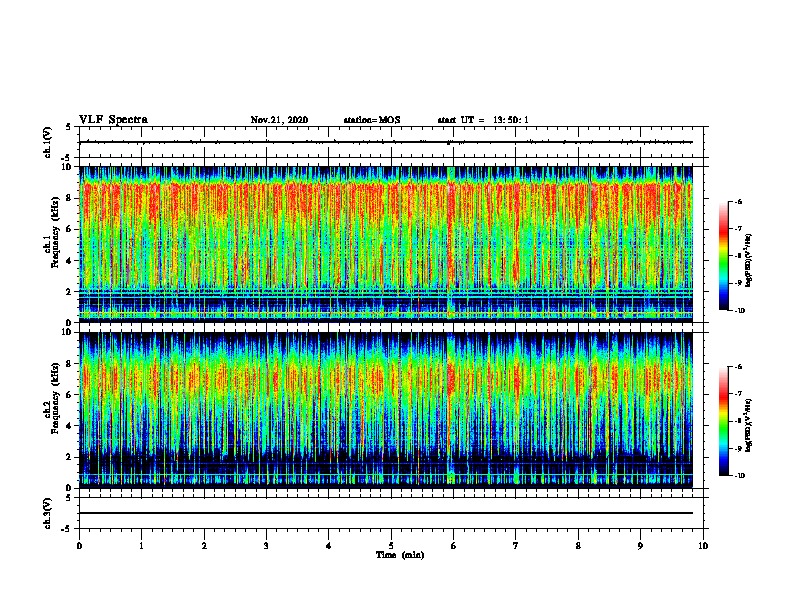Click time axis tick label '7'
This screenshot has width=792, height=612.
[516, 546]
